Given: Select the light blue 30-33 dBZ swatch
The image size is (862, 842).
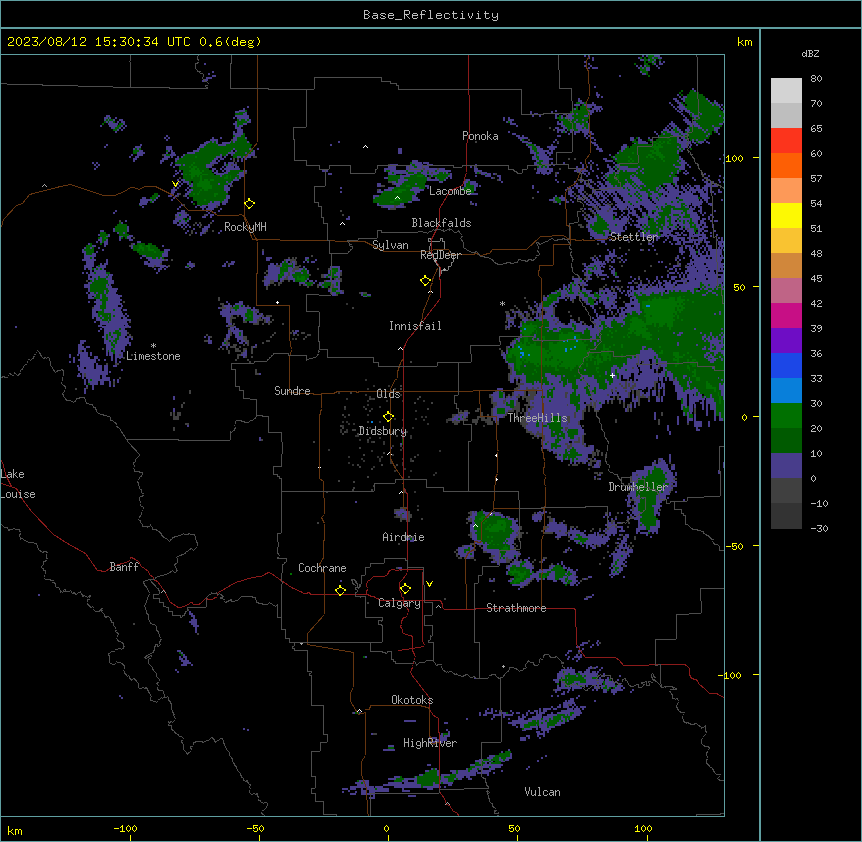Looking at the screenshot, I should tap(786, 391).
